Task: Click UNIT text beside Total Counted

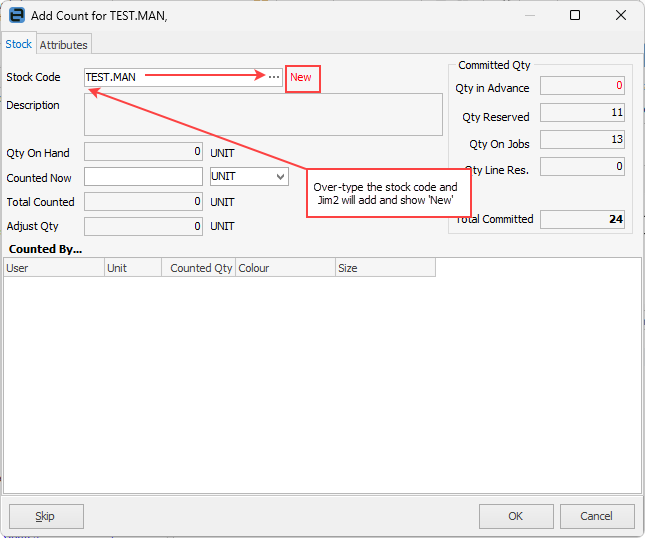Action: (x=222, y=202)
